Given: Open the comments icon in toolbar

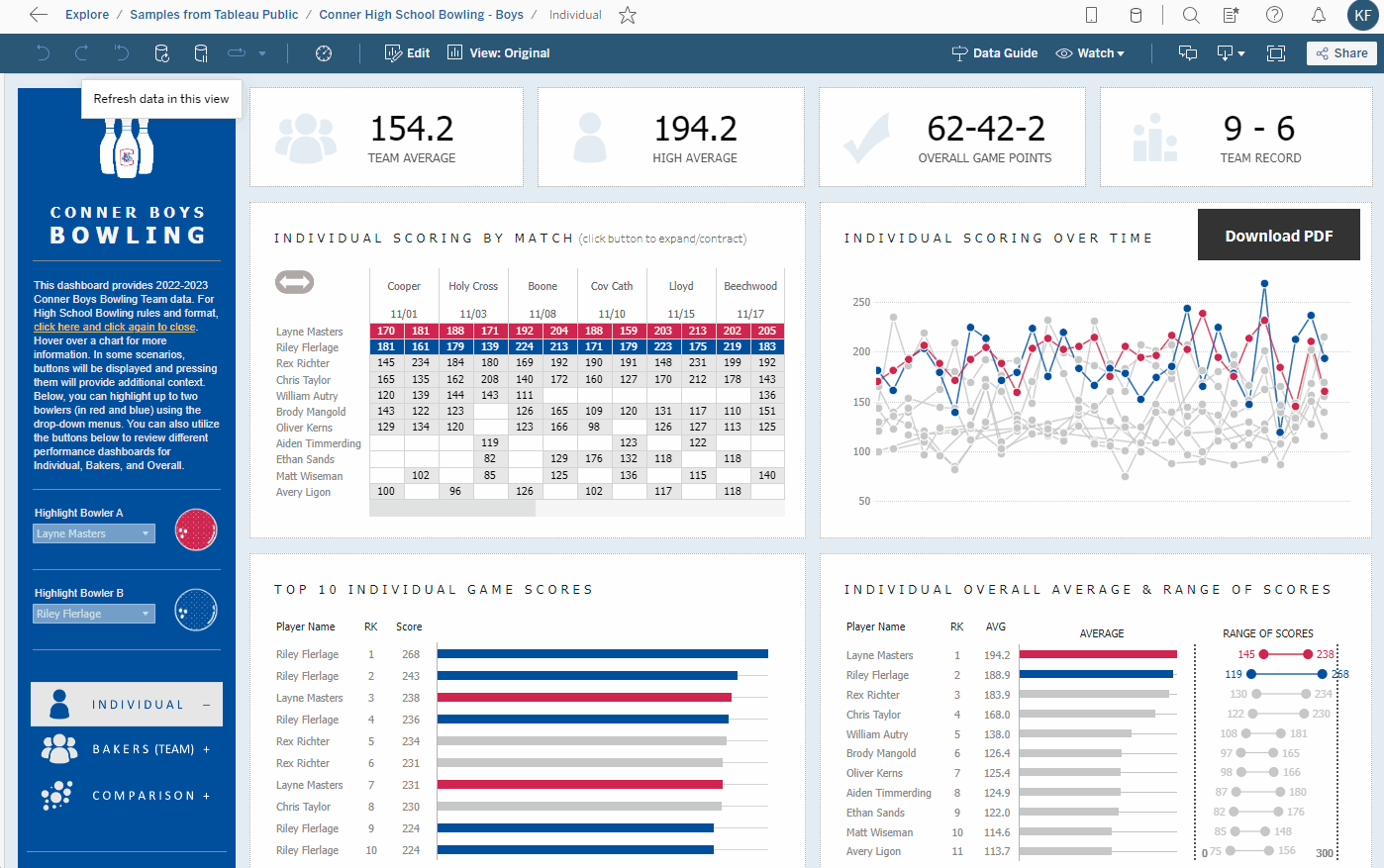Looking at the screenshot, I should [1188, 53].
